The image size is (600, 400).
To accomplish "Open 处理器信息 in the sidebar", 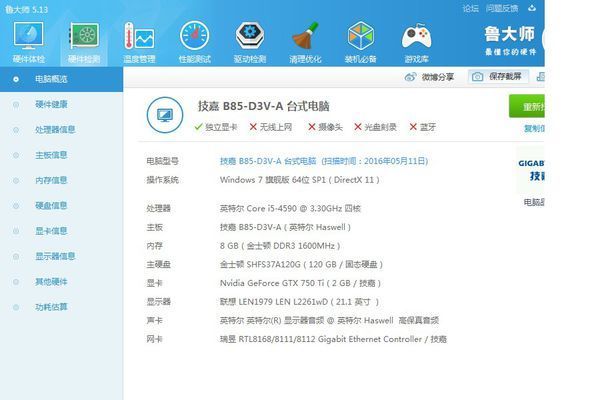I will [55, 129].
